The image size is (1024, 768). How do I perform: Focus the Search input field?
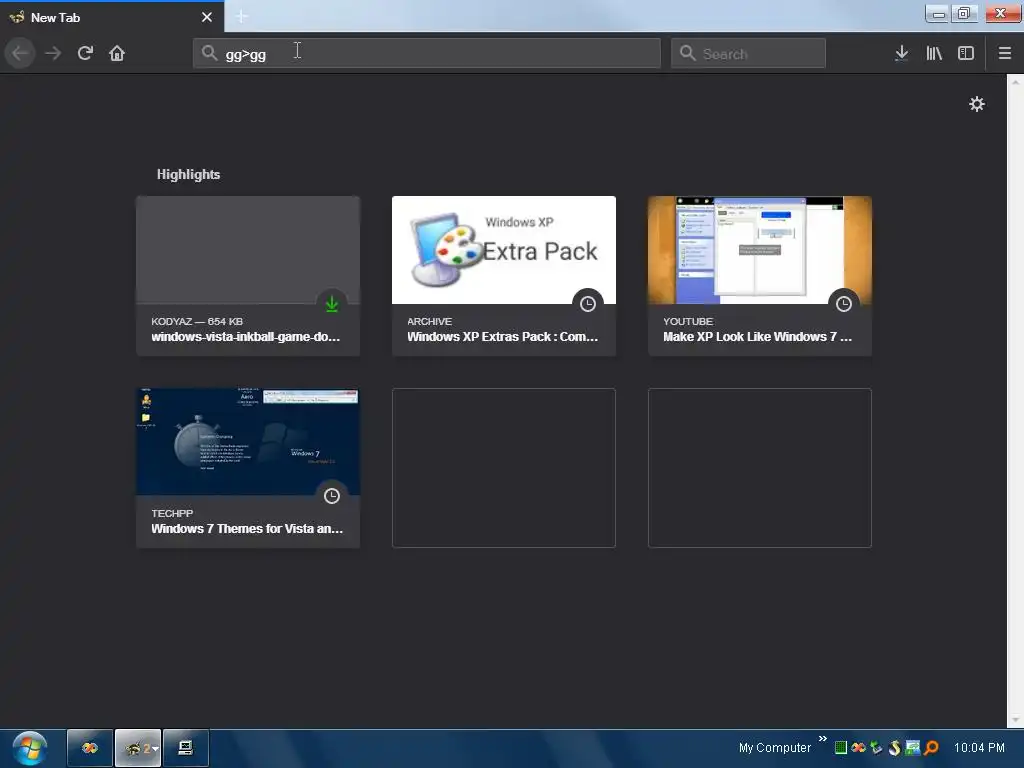pyautogui.click(x=748, y=53)
